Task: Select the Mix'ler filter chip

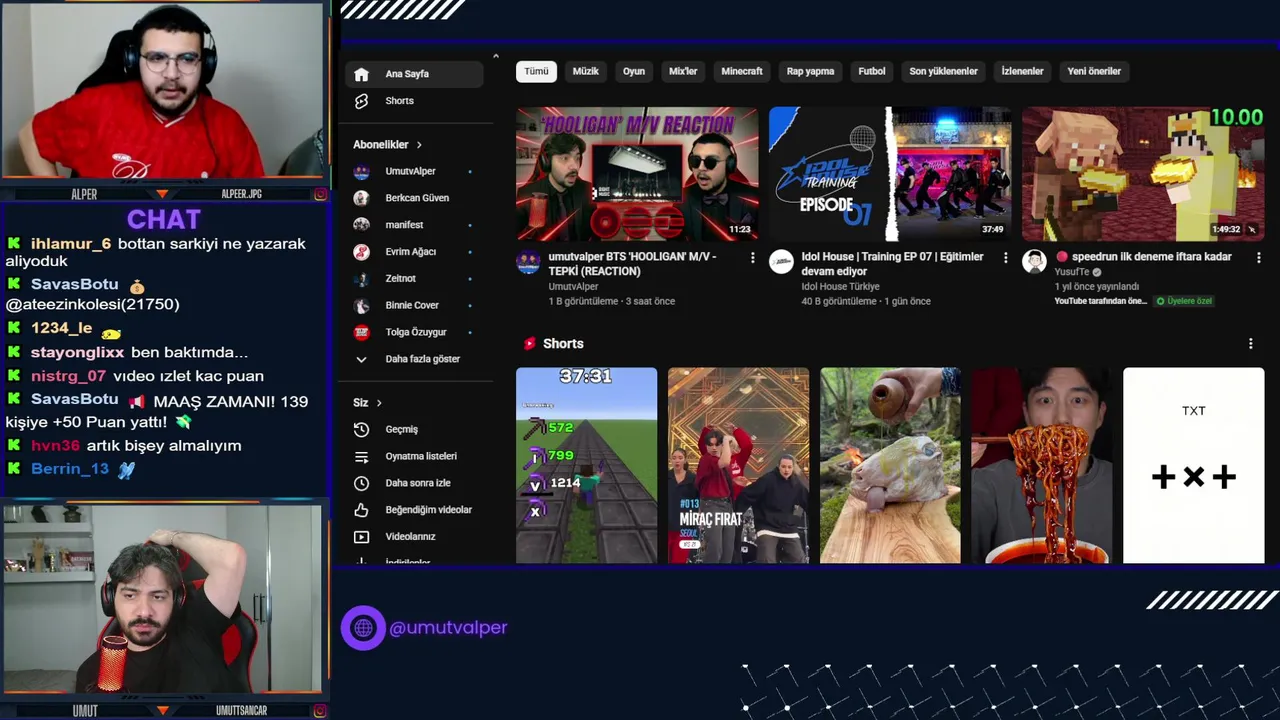Action: point(683,71)
